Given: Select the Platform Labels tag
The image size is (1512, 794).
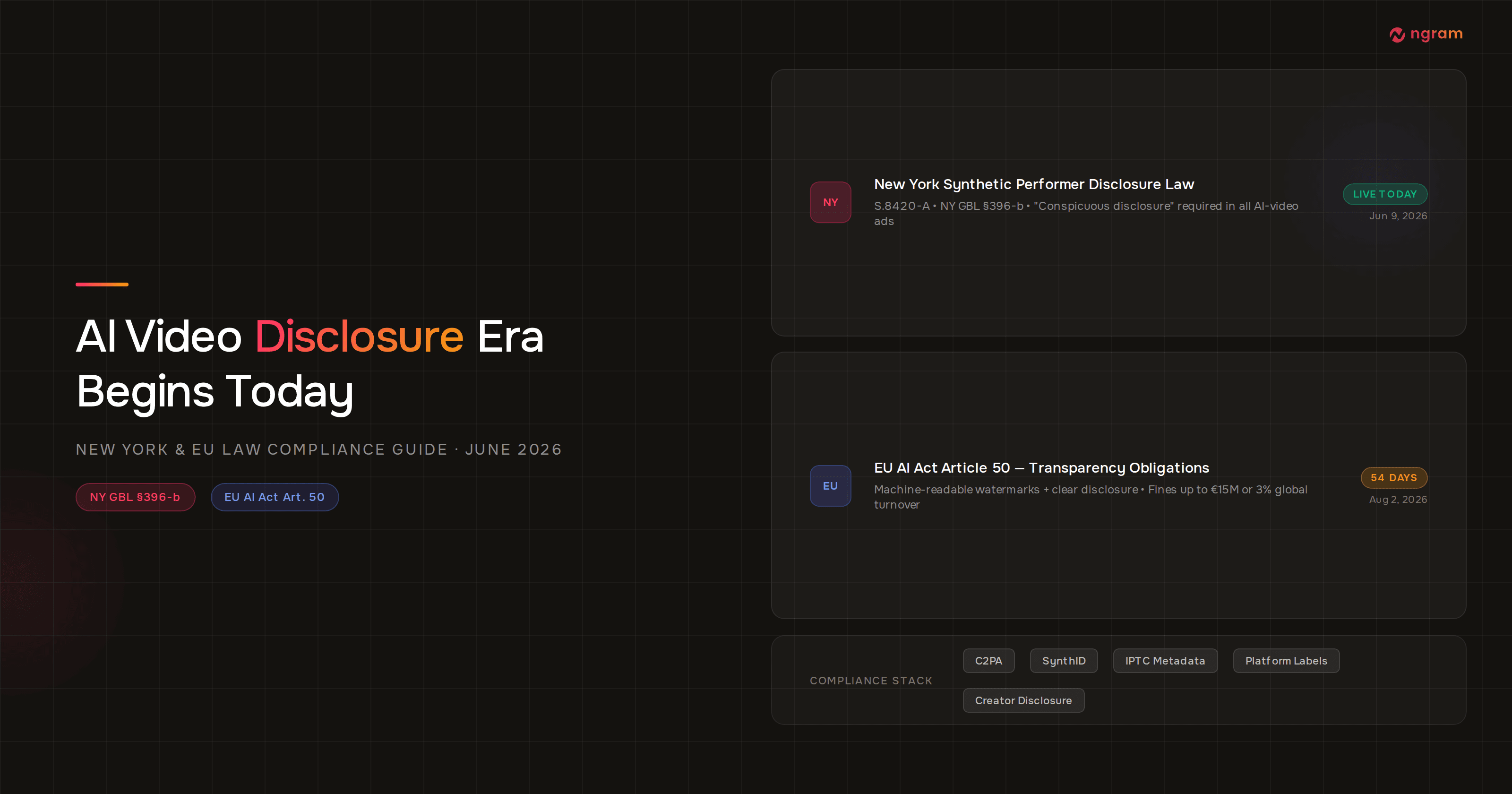Looking at the screenshot, I should (x=1286, y=661).
